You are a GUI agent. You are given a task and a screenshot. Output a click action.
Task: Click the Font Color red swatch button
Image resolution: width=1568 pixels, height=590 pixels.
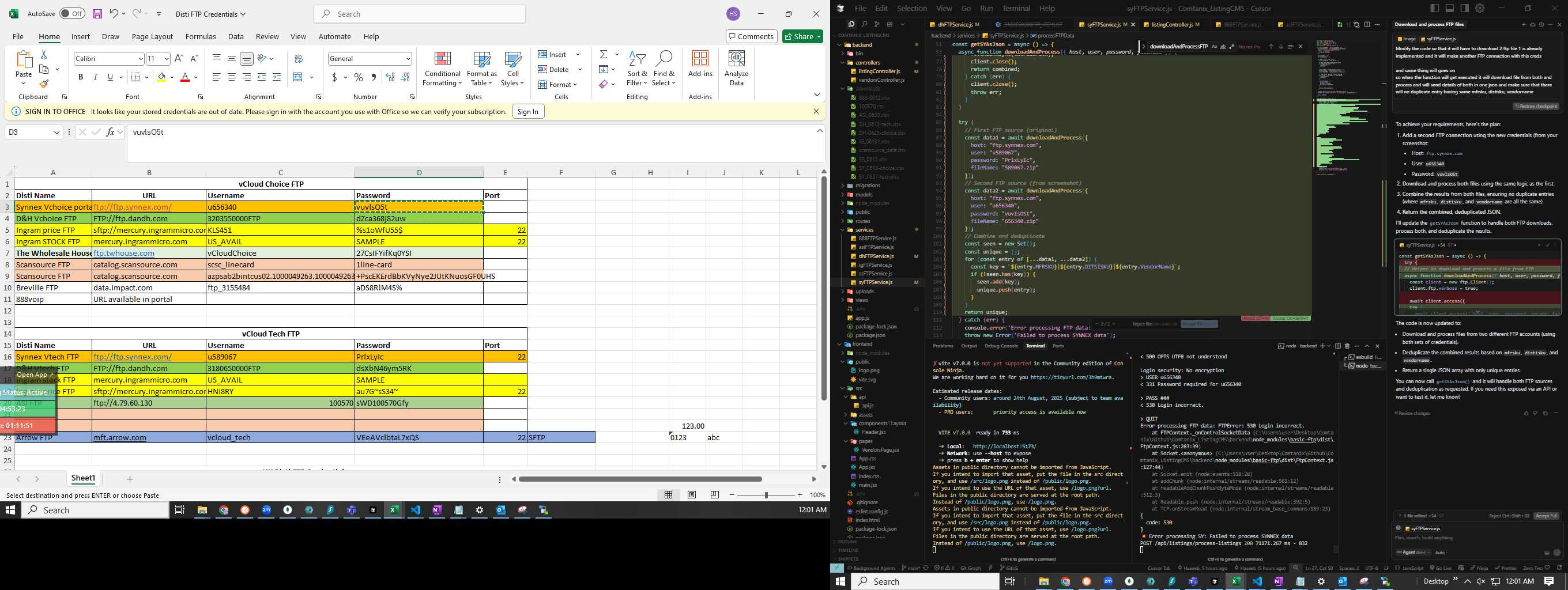click(185, 77)
